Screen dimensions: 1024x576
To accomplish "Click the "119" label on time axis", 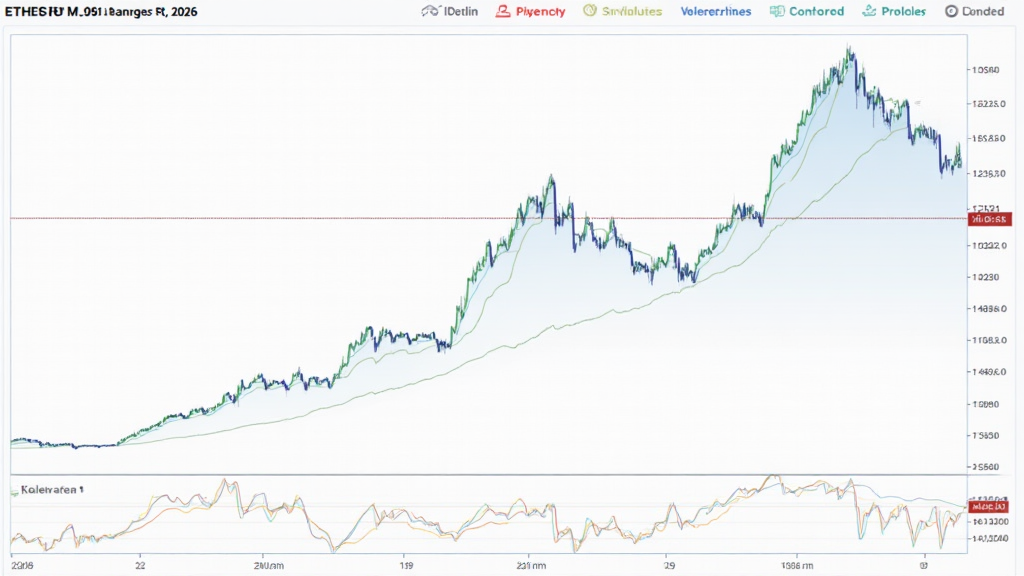I will [407, 564].
